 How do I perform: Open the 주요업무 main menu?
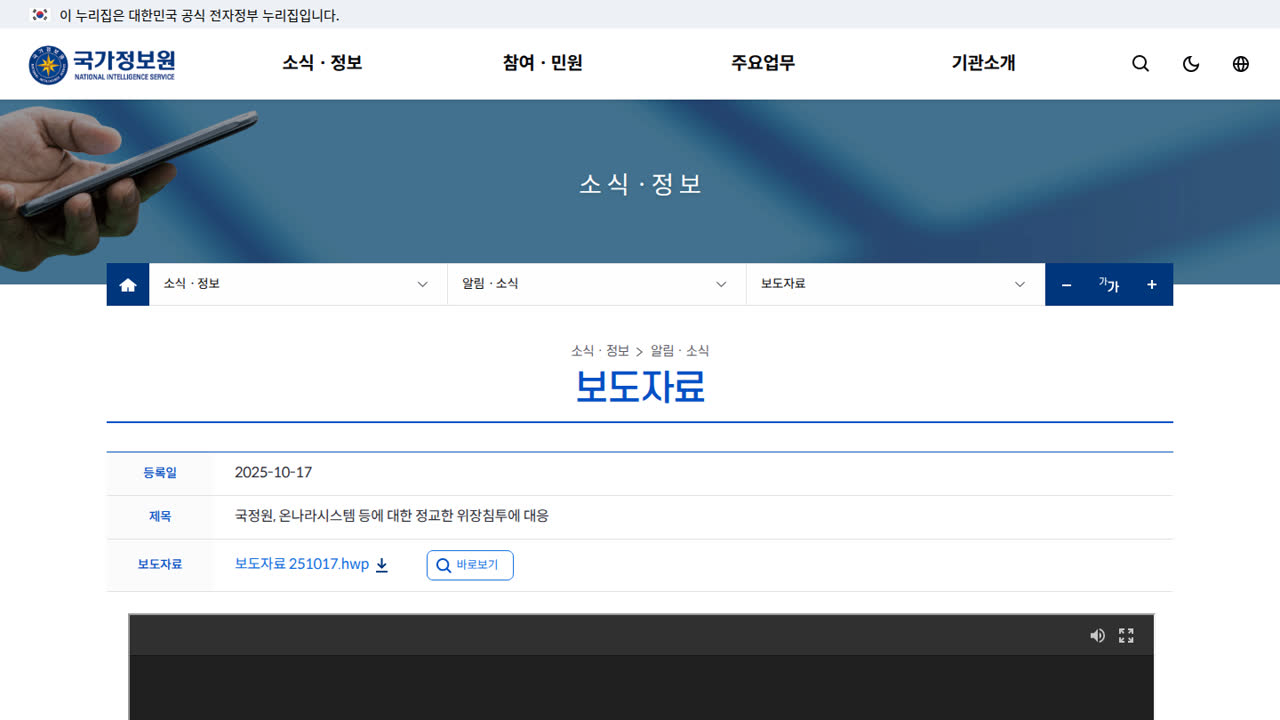point(763,63)
